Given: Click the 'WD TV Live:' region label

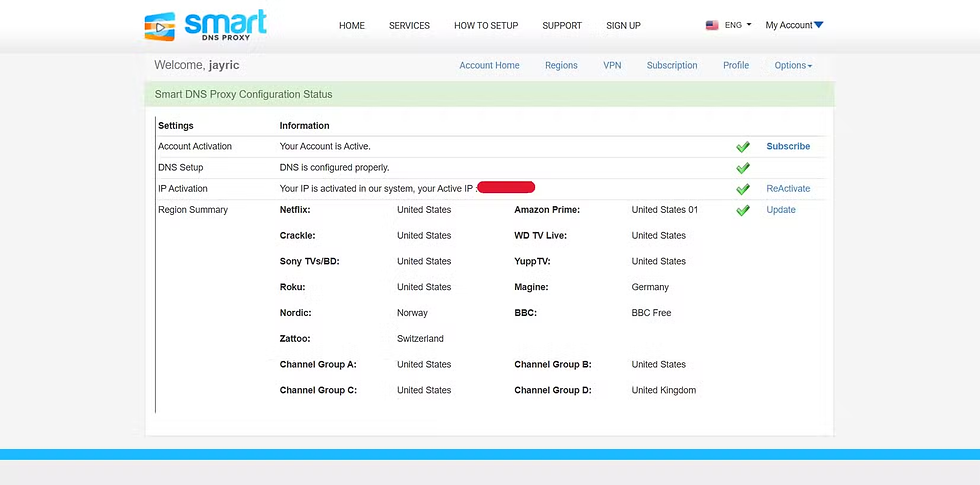Looking at the screenshot, I should (x=541, y=236).
